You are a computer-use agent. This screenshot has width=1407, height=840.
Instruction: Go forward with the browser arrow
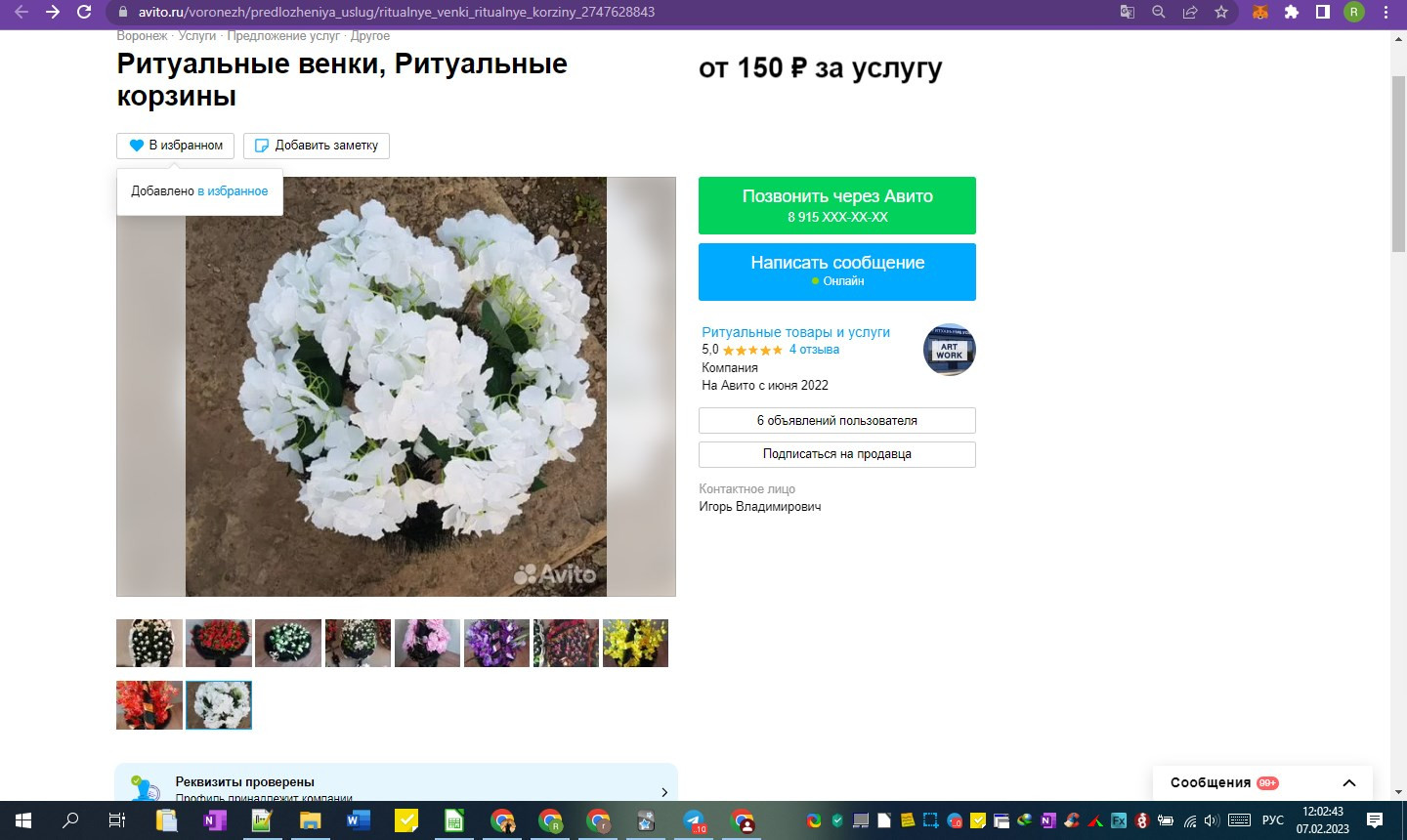53,12
